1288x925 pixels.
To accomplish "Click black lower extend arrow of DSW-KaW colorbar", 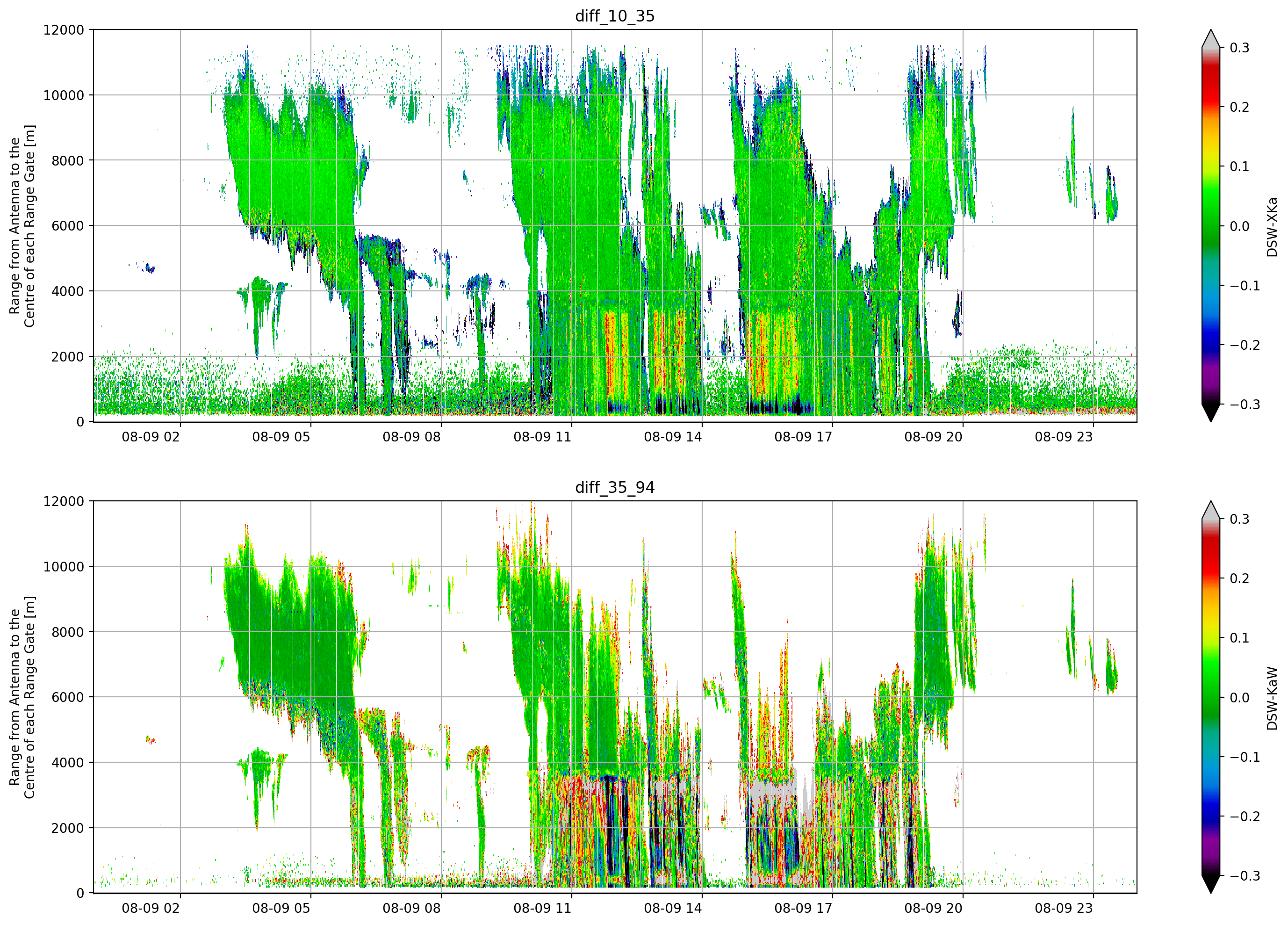I will click(x=1211, y=884).
